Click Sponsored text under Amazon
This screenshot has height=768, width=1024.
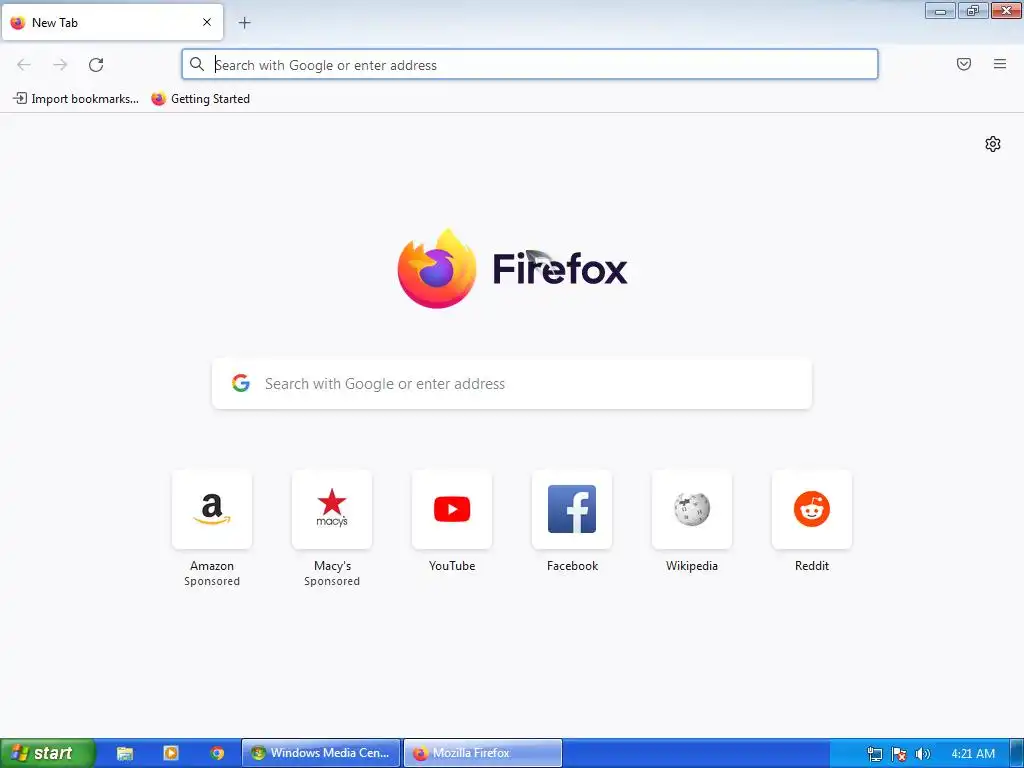[212, 581]
